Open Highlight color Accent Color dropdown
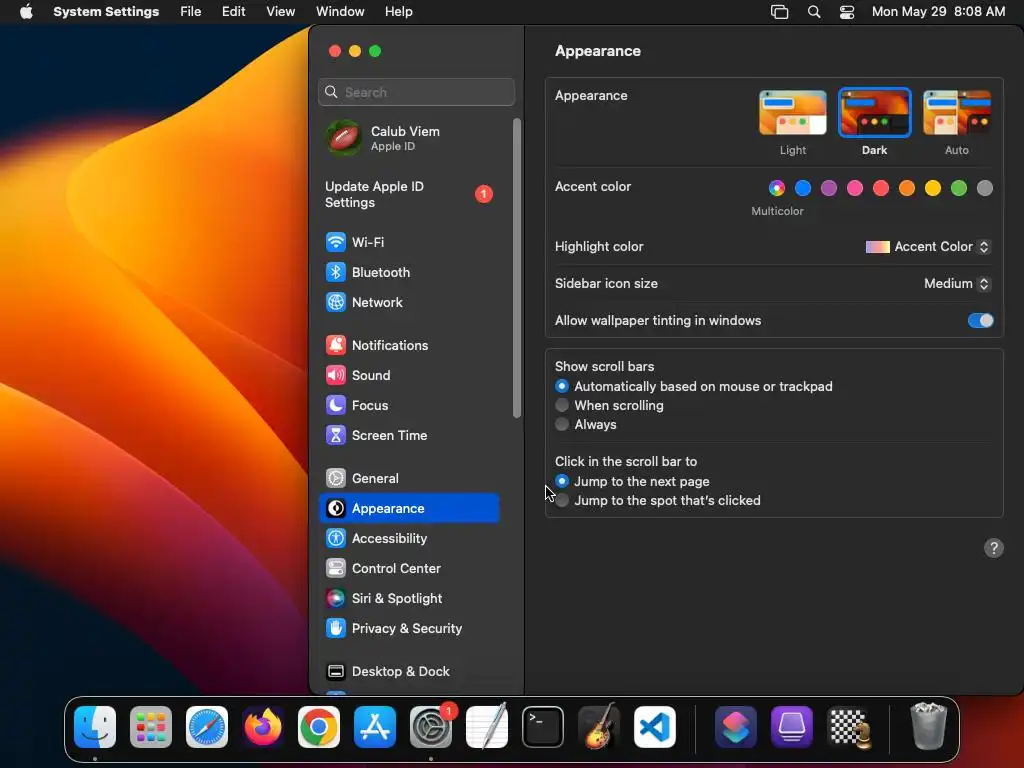 point(928,247)
